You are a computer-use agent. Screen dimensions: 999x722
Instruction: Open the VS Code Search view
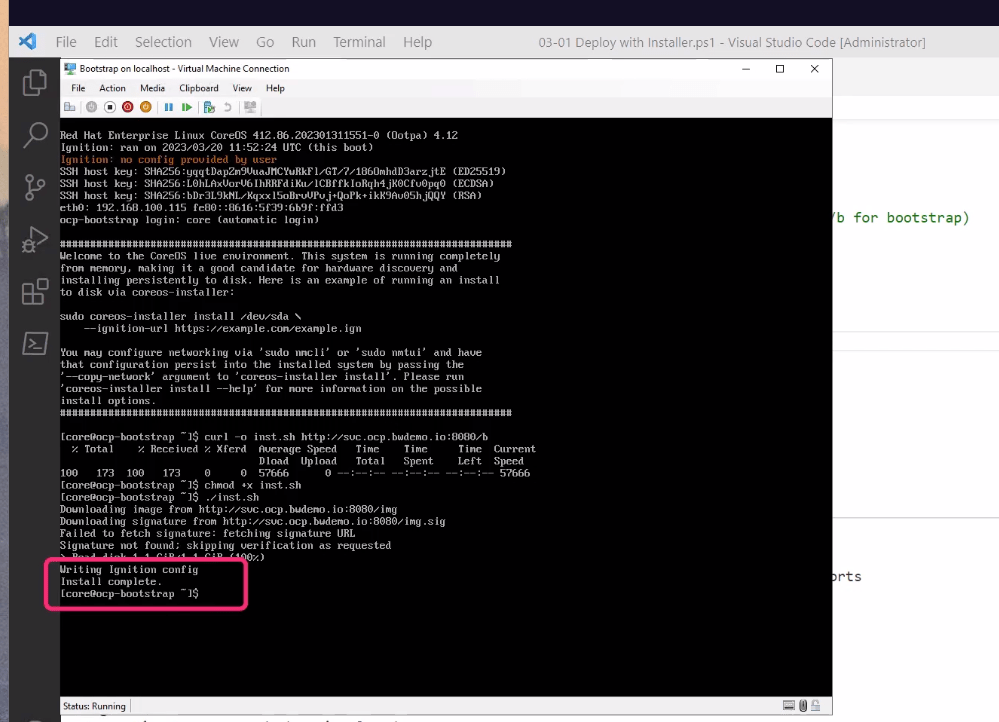pos(35,134)
